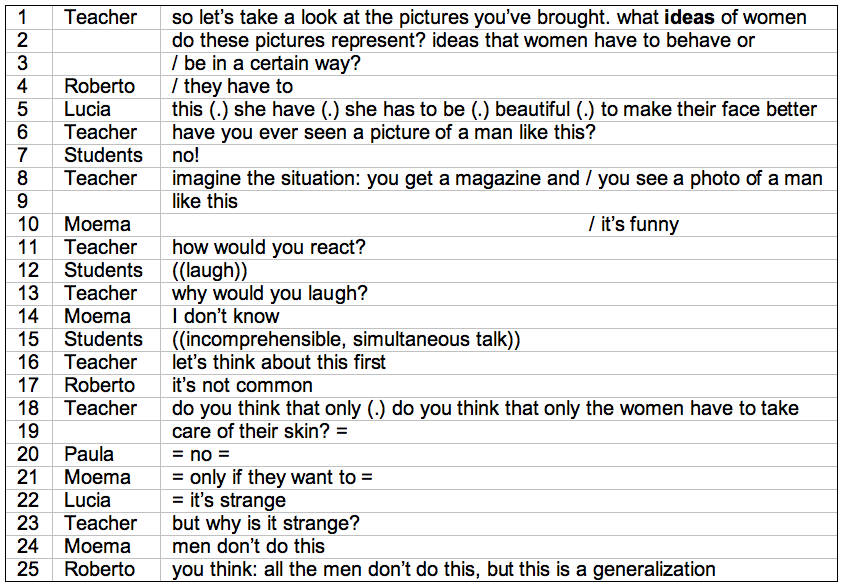
Task: Click Teacher label in line 16
Action: click(x=101, y=362)
